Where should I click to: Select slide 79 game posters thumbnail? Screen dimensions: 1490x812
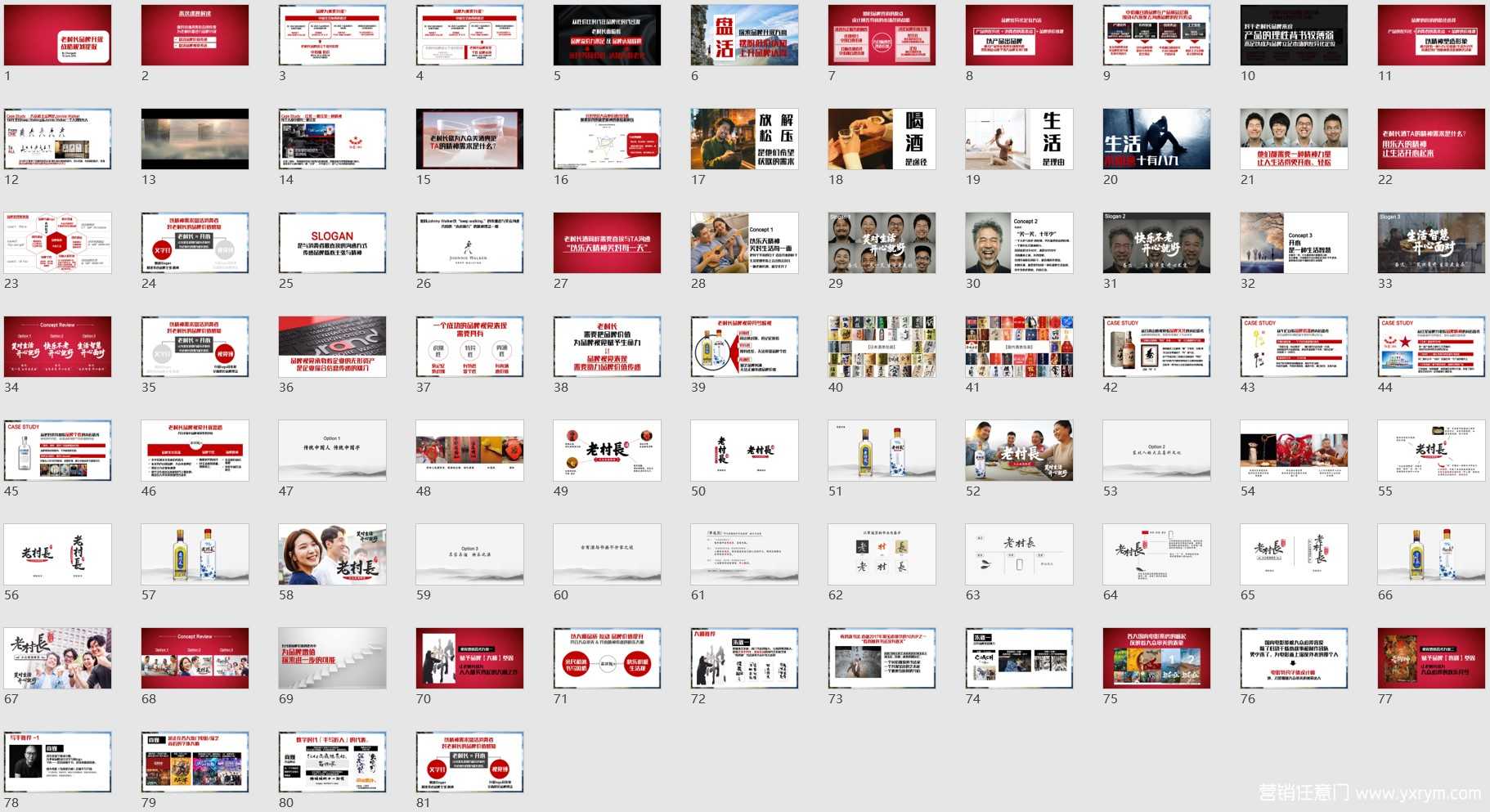[195, 762]
